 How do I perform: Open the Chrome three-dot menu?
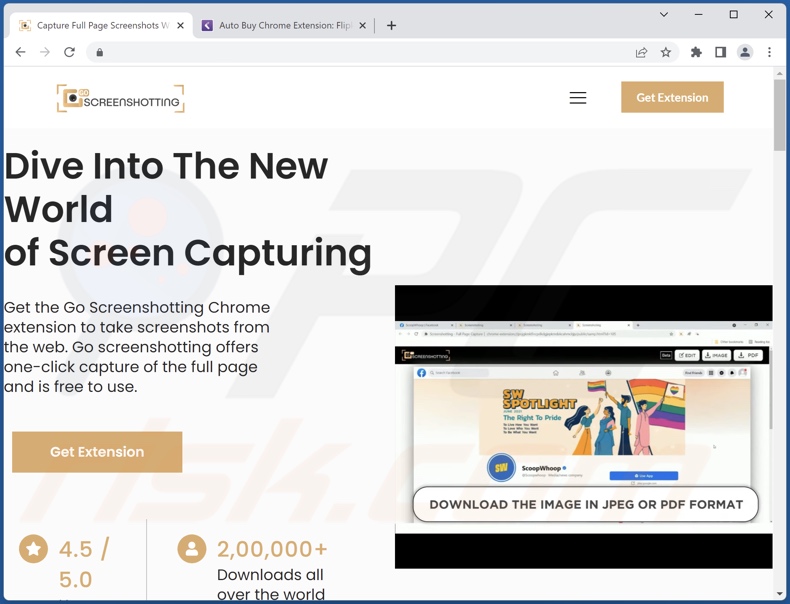point(769,52)
